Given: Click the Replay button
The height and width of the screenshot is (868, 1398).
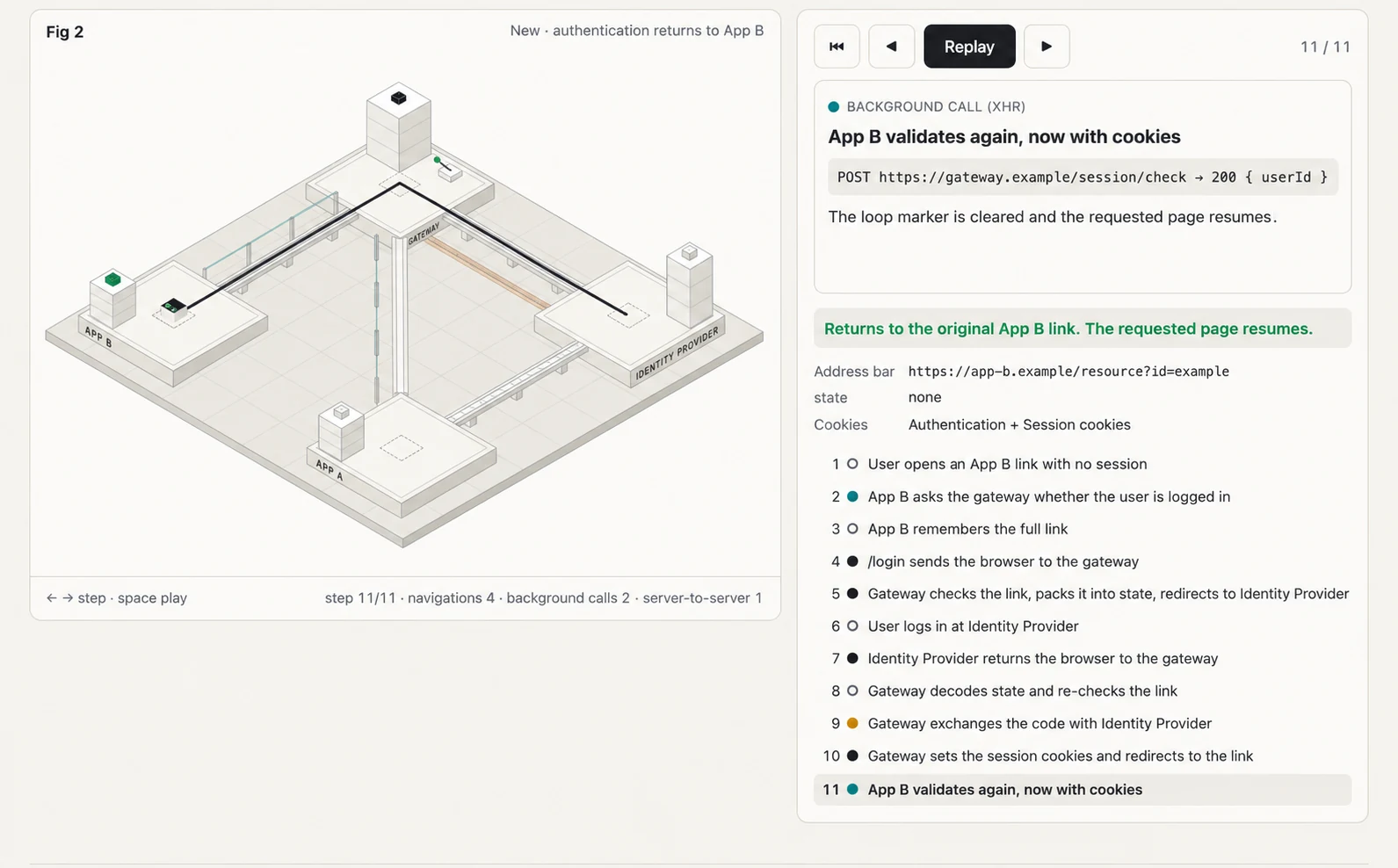Looking at the screenshot, I should 969,47.
